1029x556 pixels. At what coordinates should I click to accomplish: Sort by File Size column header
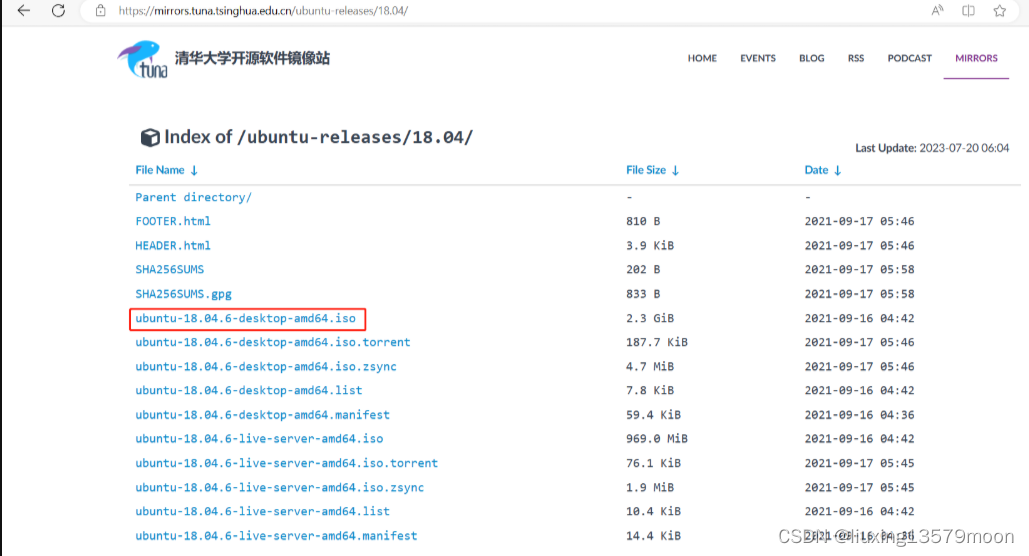pyautogui.click(x=652, y=170)
